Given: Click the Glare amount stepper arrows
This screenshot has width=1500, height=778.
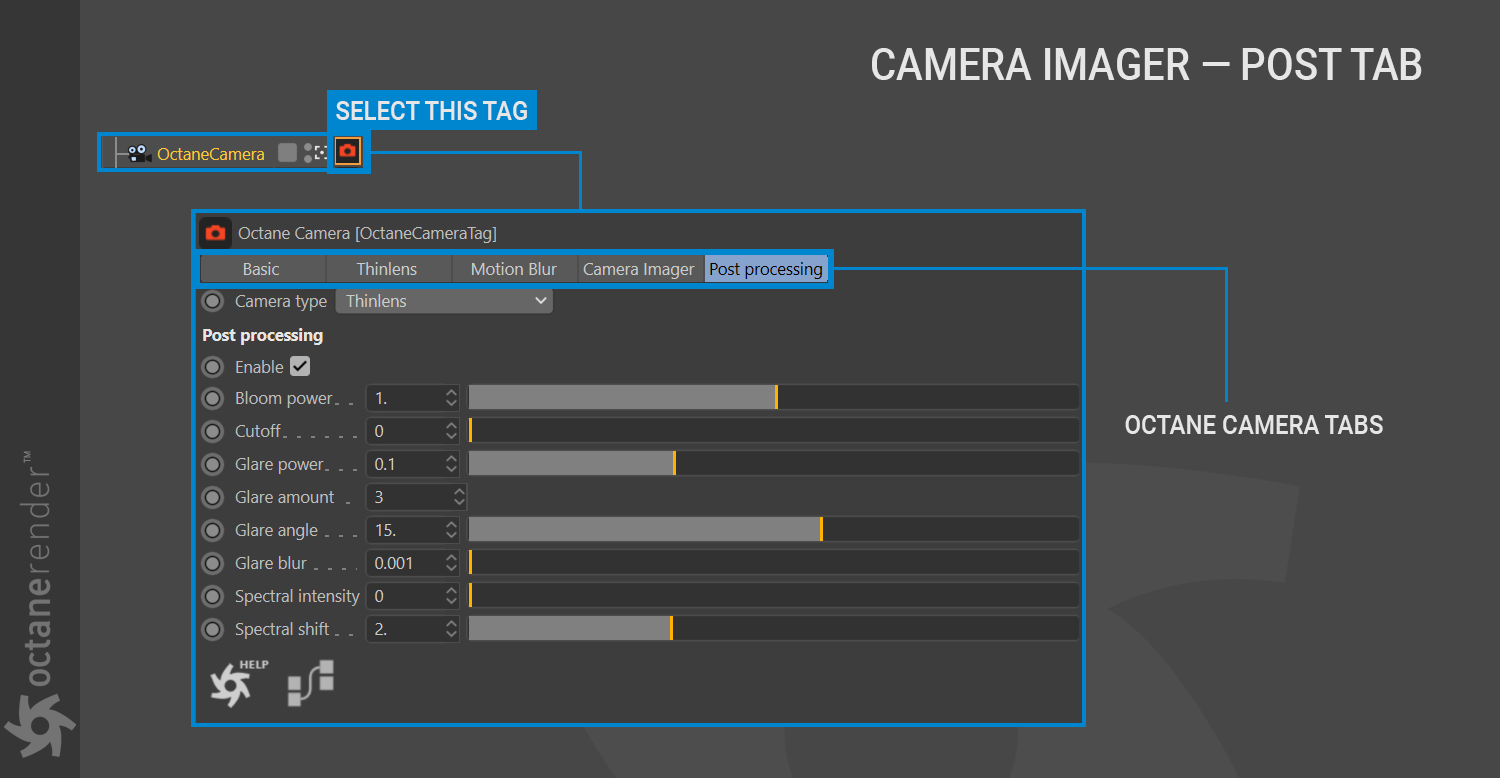Looking at the screenshot, I should point(459,497).
